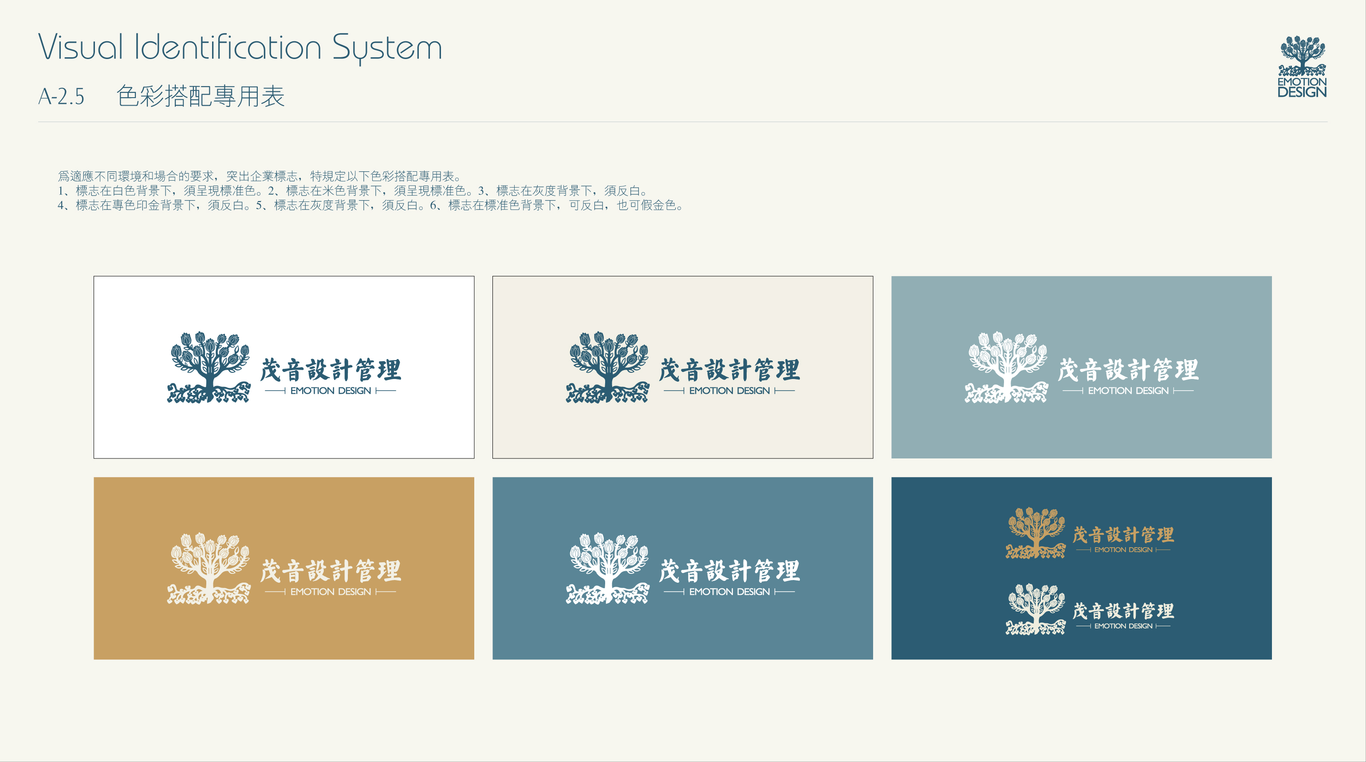
Task: Click the 'Visual Identification System' heading
Action: pos(240,47)
